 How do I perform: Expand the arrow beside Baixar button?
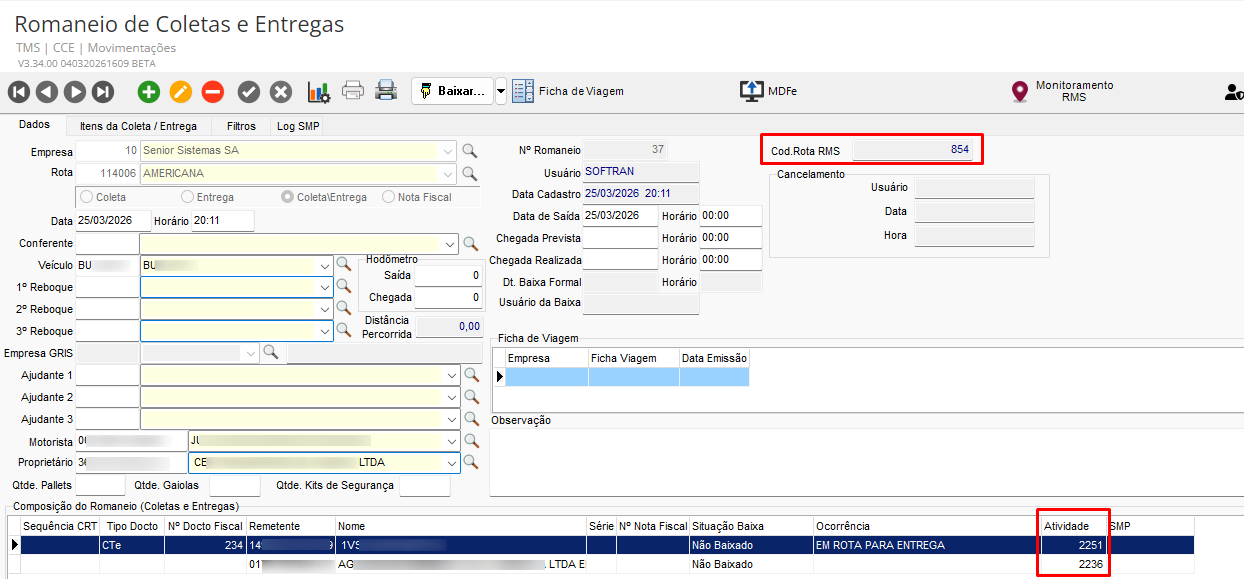click(501, 91)
